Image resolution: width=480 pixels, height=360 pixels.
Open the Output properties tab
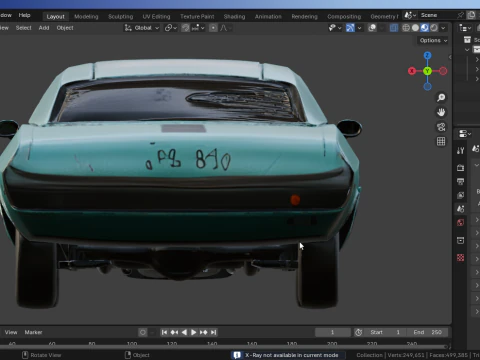click(x=461, y=181)
